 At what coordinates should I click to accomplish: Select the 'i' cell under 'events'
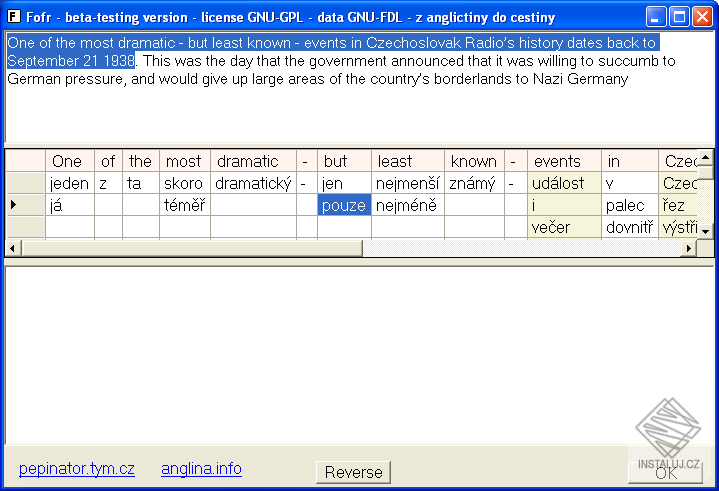point(564,205)
